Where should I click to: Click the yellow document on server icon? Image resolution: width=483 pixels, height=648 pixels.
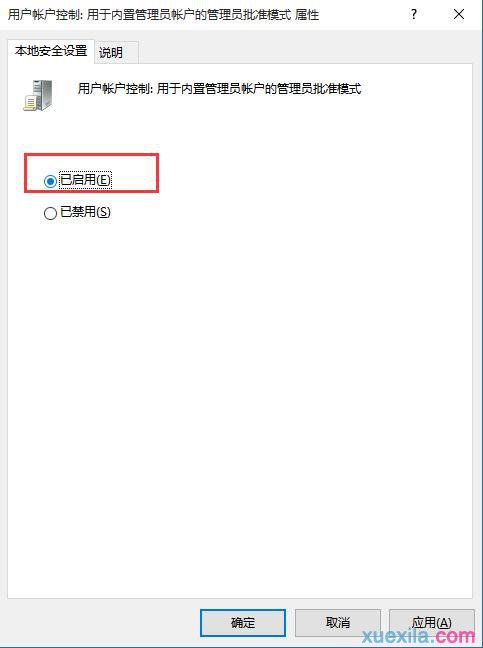(30, 103)
